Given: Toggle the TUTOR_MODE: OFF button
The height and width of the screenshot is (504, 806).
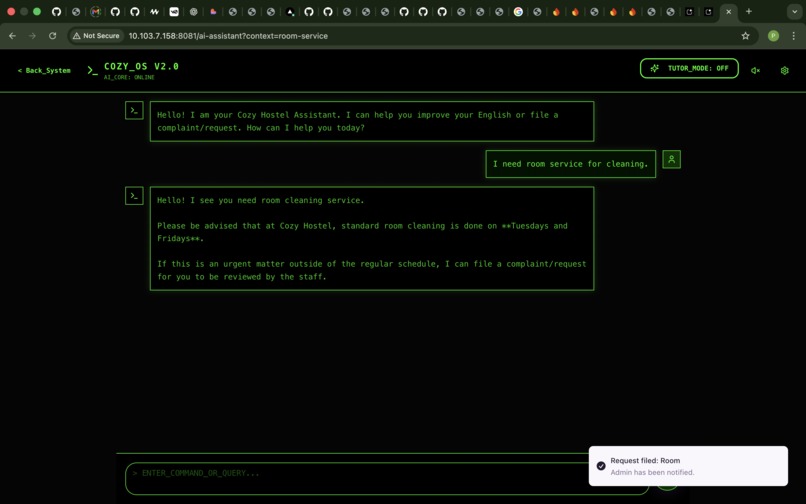Looking at the screenshot, I should pyautogui.click(x=689, y=68).
